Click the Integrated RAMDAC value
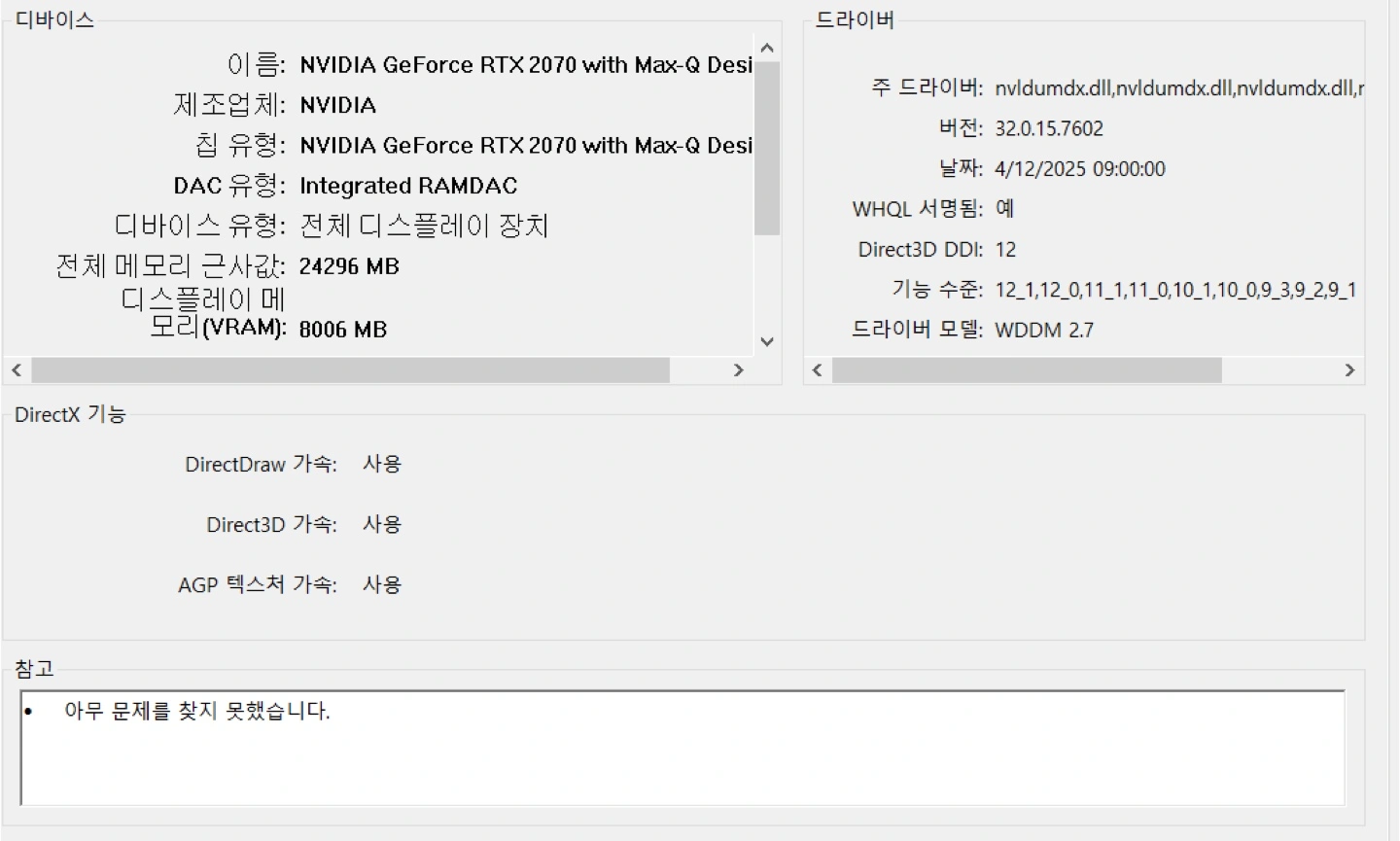 pos(408,186)
